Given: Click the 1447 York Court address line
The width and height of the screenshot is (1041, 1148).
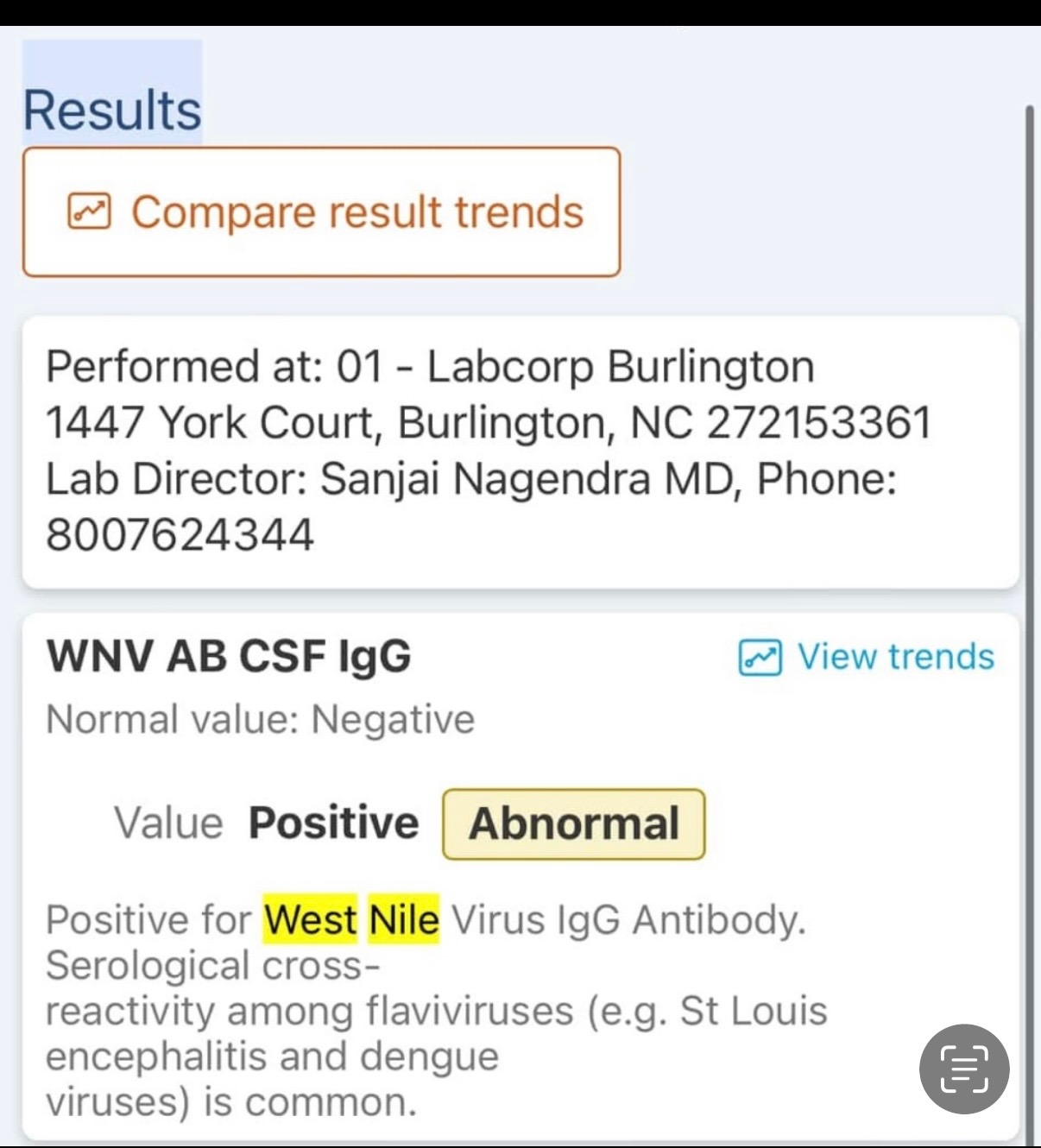Looking at the screenshot, I should (489, 422).
